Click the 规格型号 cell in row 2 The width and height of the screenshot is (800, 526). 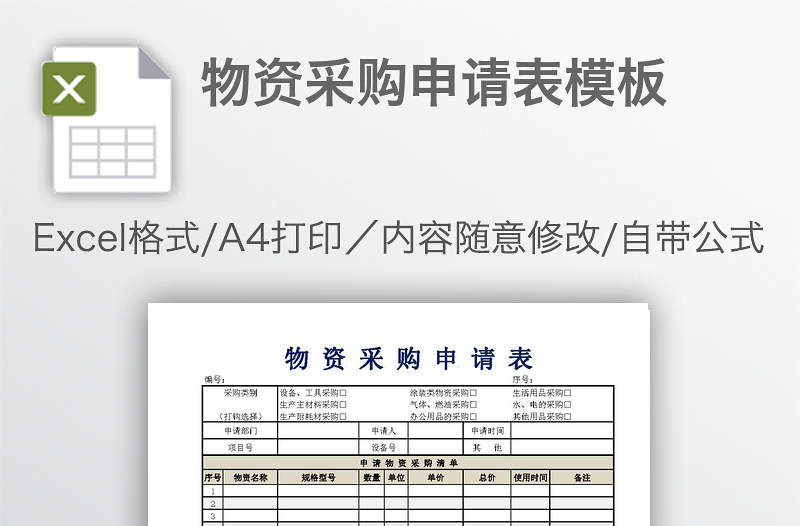pos(318,504)
